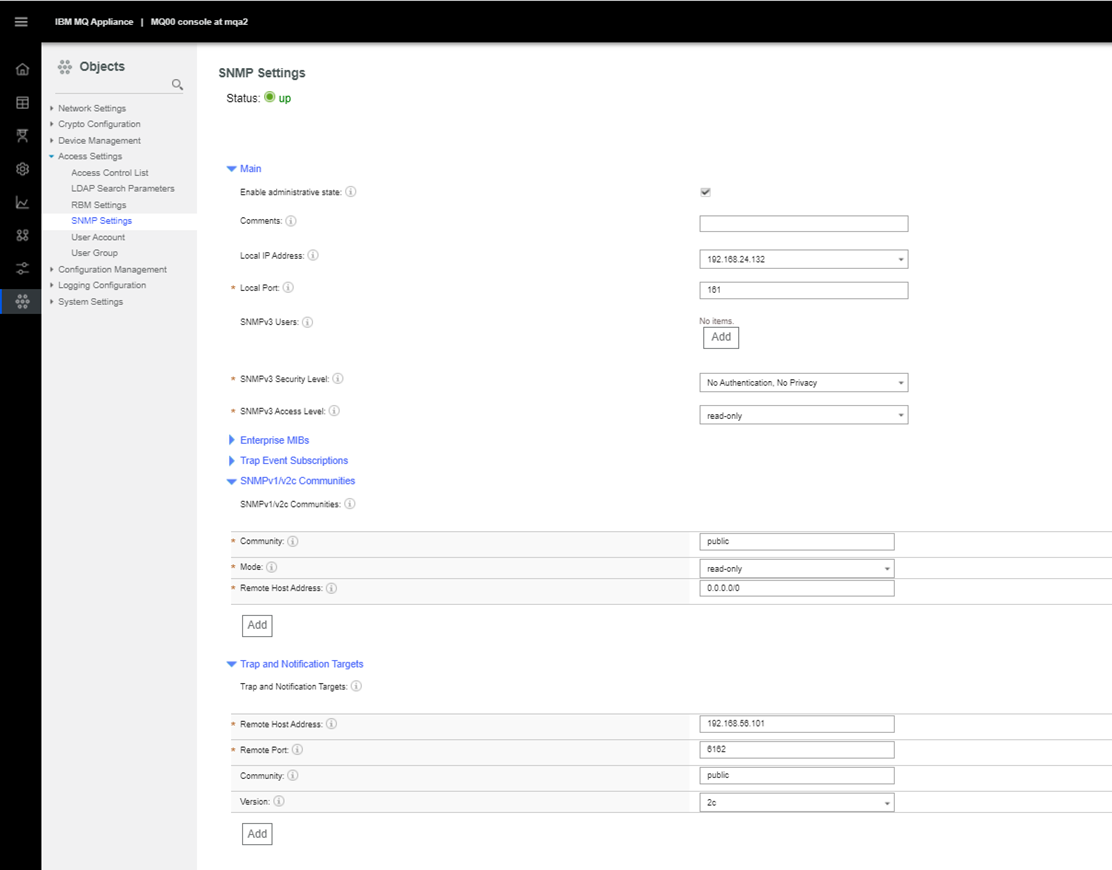Go to the Home icon in sidebar
1112x870 pixels.
[x=23, y=69]
